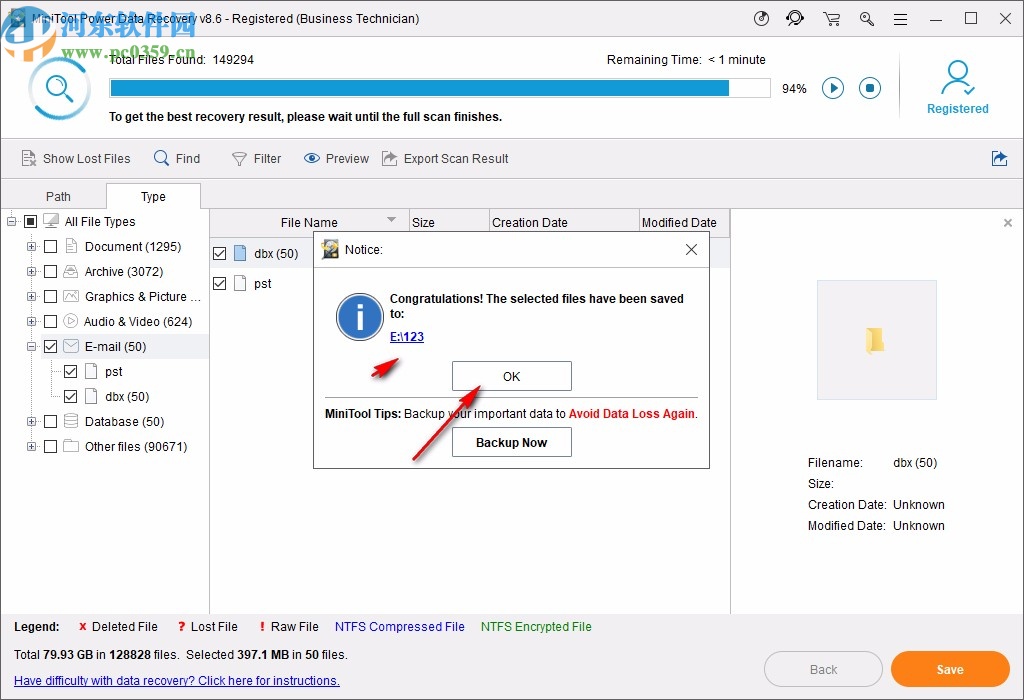The height and width of the screenshot is (700, 1024).
Task: Uncheck the E-mail (50) checkbox
Action: (50, 346)
